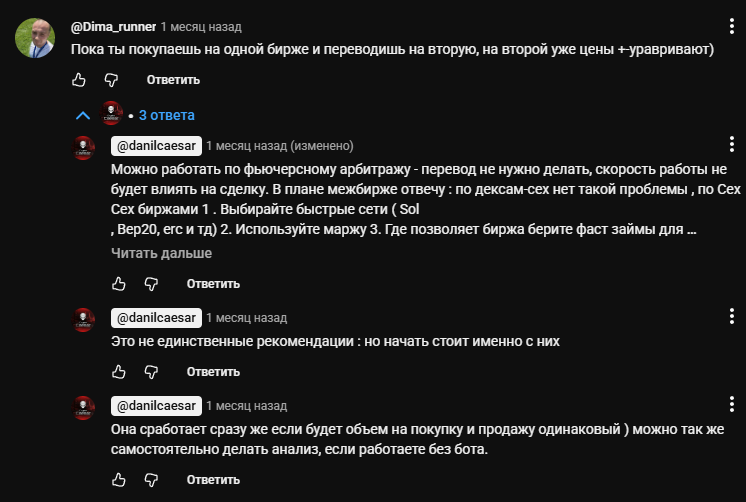Like the last reply starting 'Она сработает'
The image size is (746, 502).
pos(119,481)
